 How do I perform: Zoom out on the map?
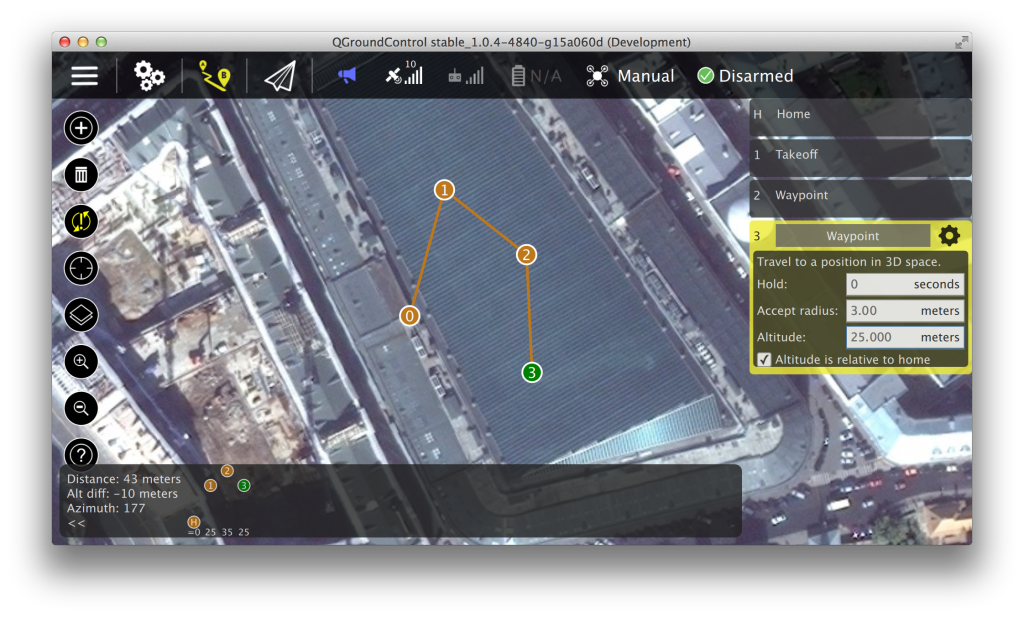click(81, 407)
